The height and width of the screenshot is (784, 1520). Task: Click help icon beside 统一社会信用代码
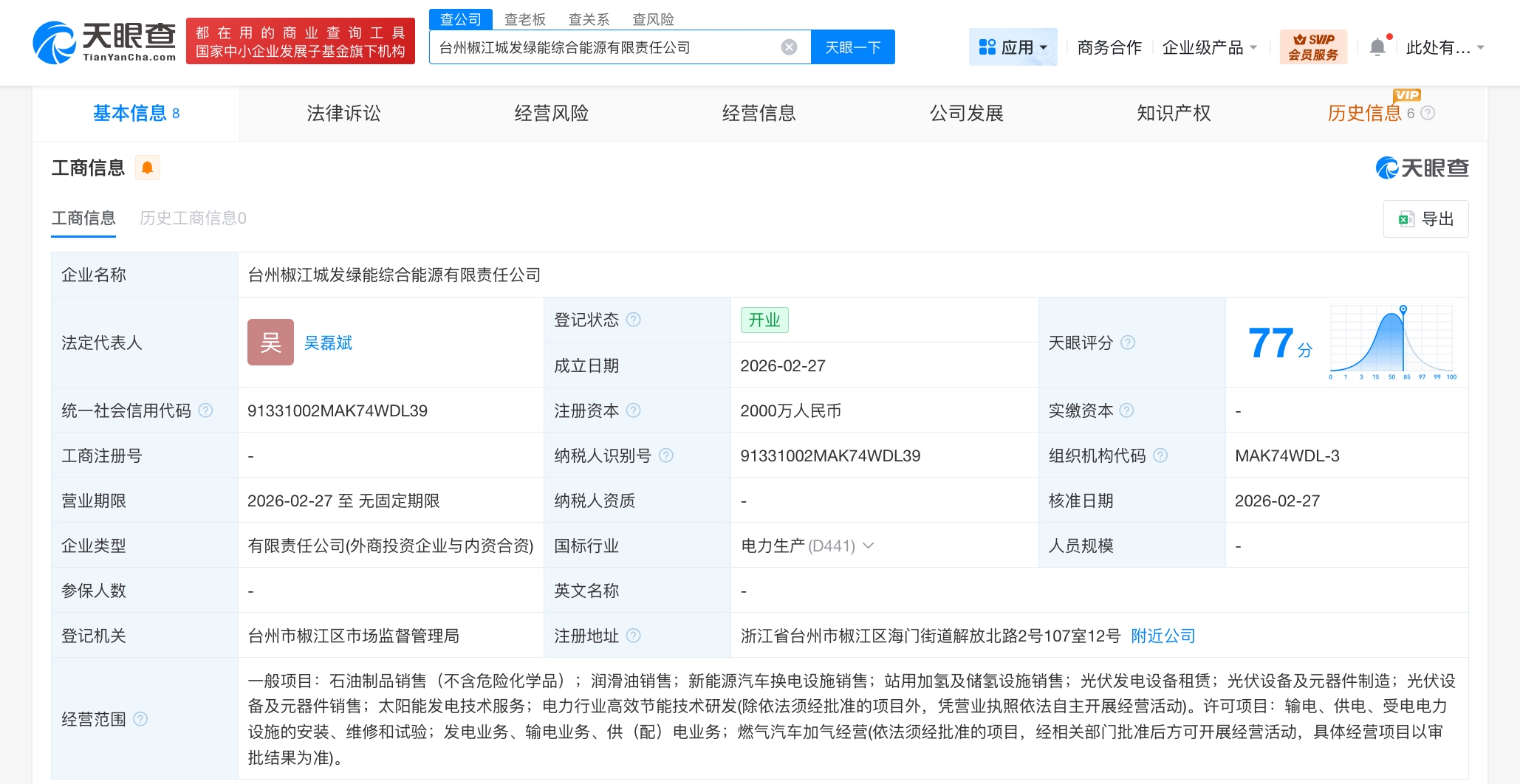tap(206, 410)
